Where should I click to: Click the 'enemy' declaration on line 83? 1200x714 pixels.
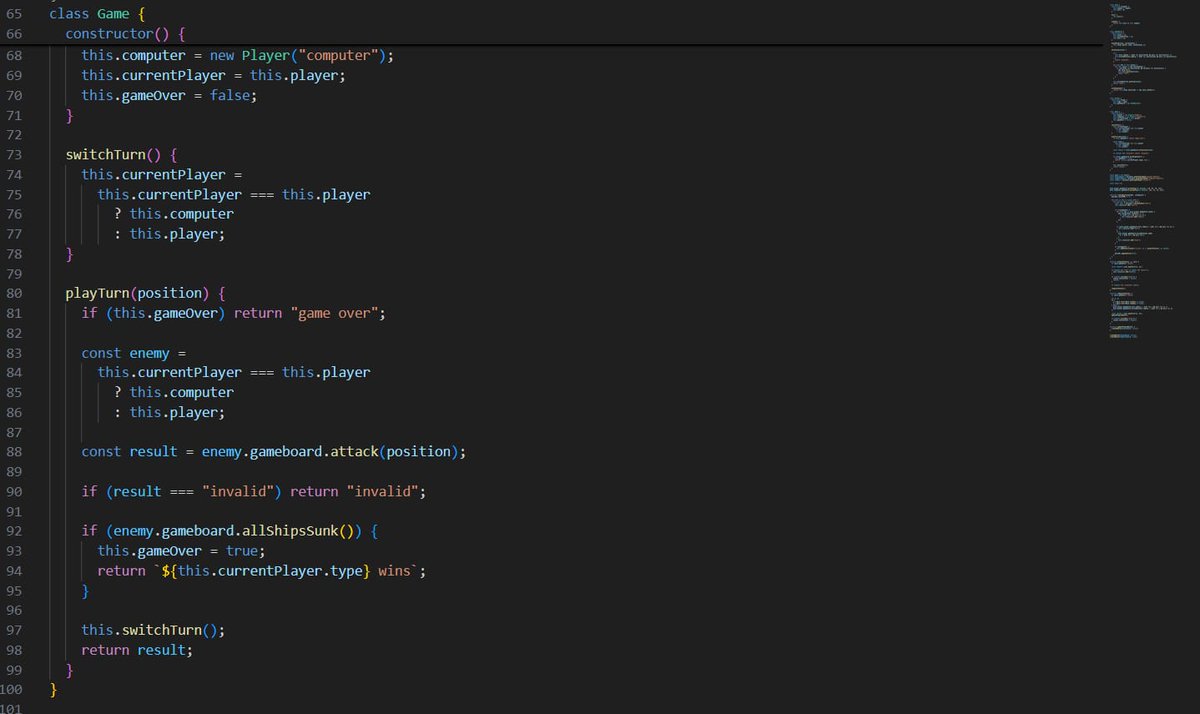pos(149,353)
